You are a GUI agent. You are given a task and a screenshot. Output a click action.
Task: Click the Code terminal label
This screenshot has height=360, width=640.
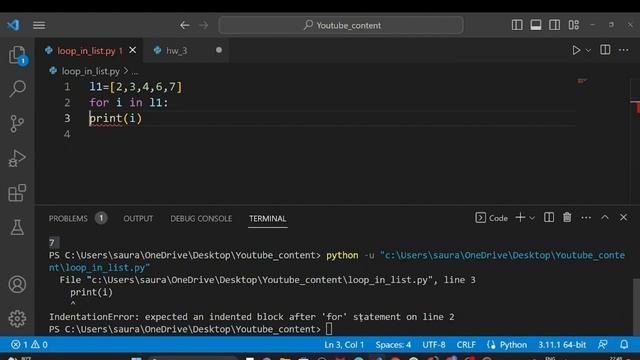498,219
